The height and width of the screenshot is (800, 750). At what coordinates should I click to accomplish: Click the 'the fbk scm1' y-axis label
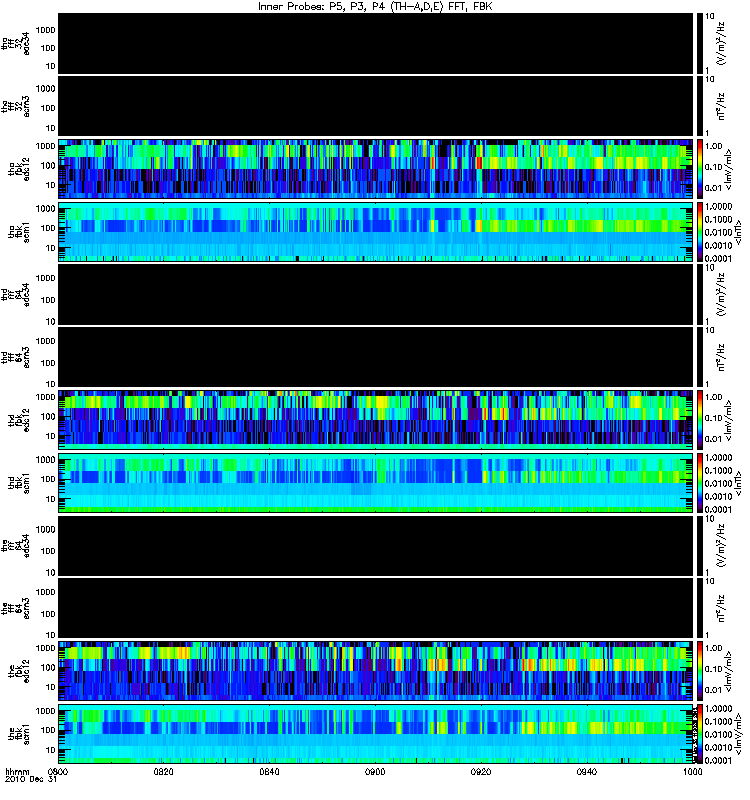tap(19, 734)
